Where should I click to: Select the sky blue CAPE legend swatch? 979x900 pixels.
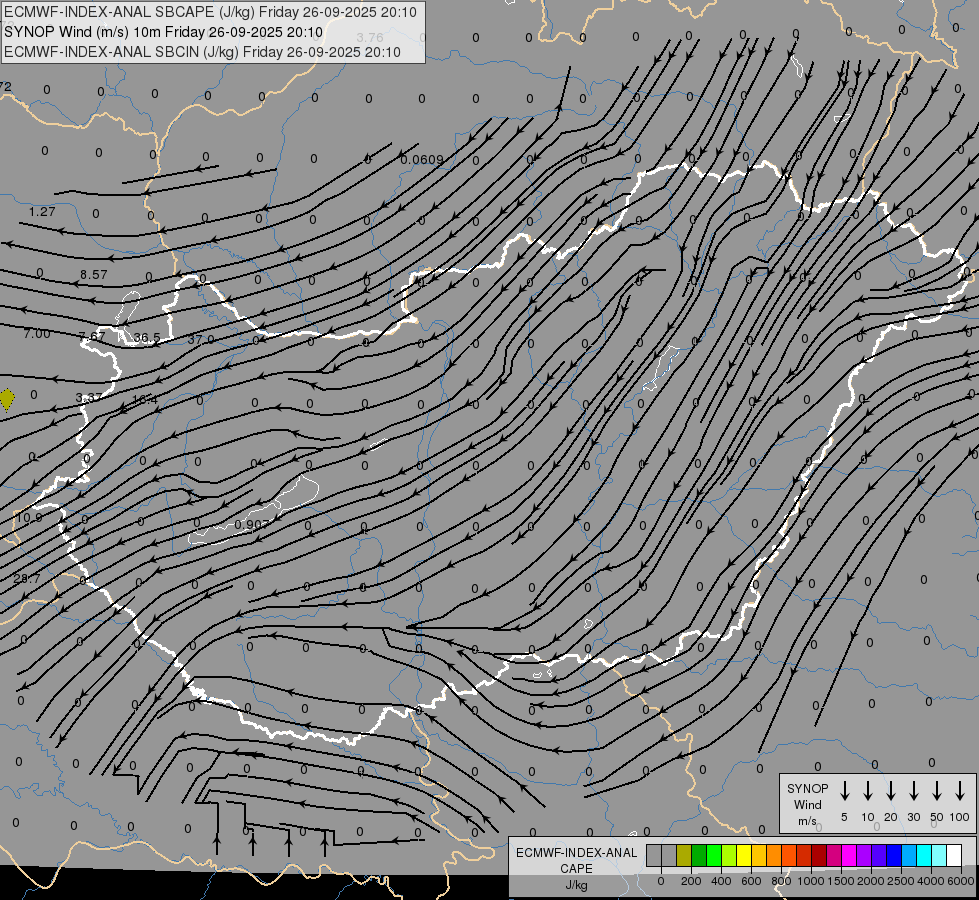click(x=908, y=856)
